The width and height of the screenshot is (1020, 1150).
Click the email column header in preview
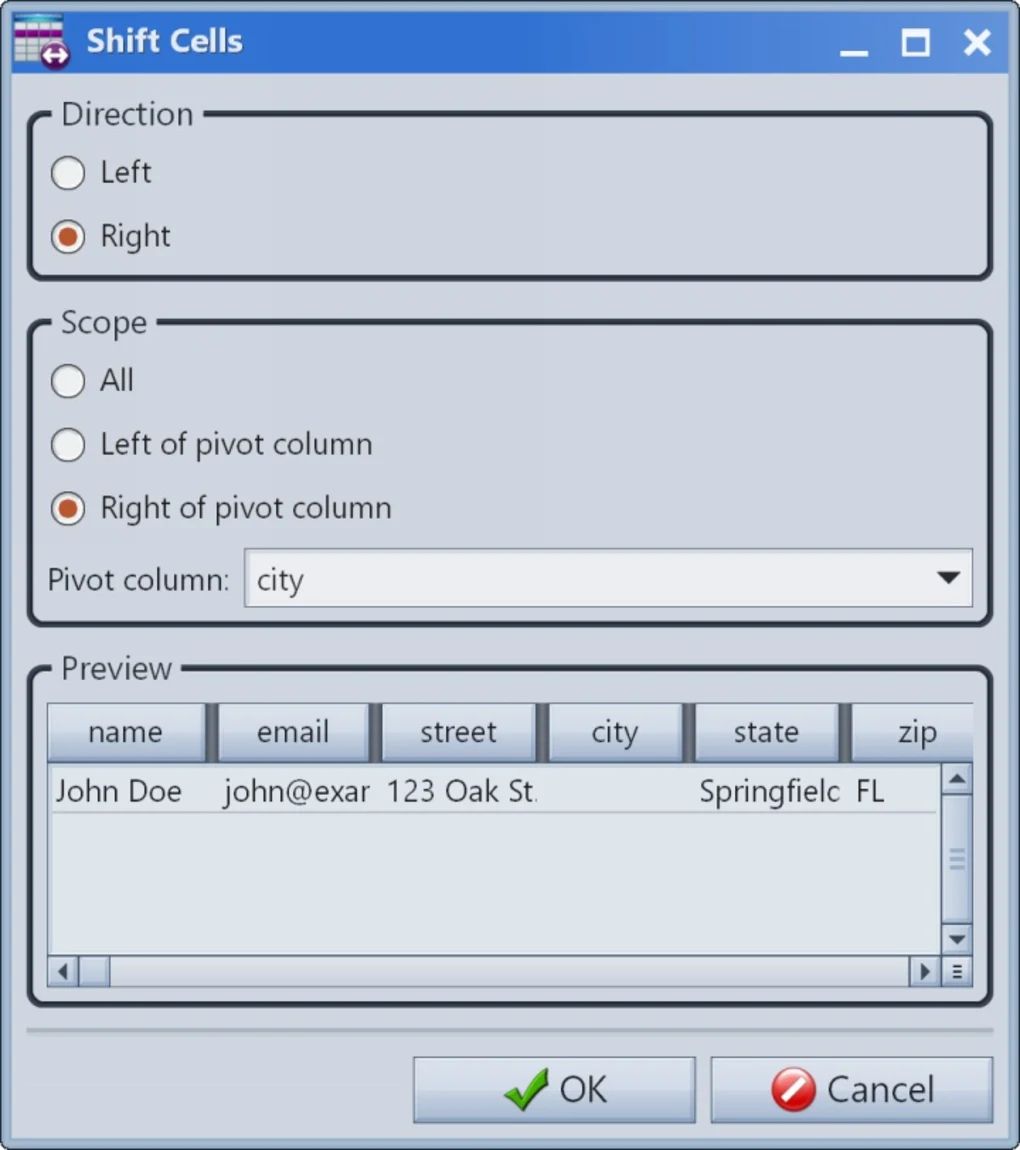[293, 733]
